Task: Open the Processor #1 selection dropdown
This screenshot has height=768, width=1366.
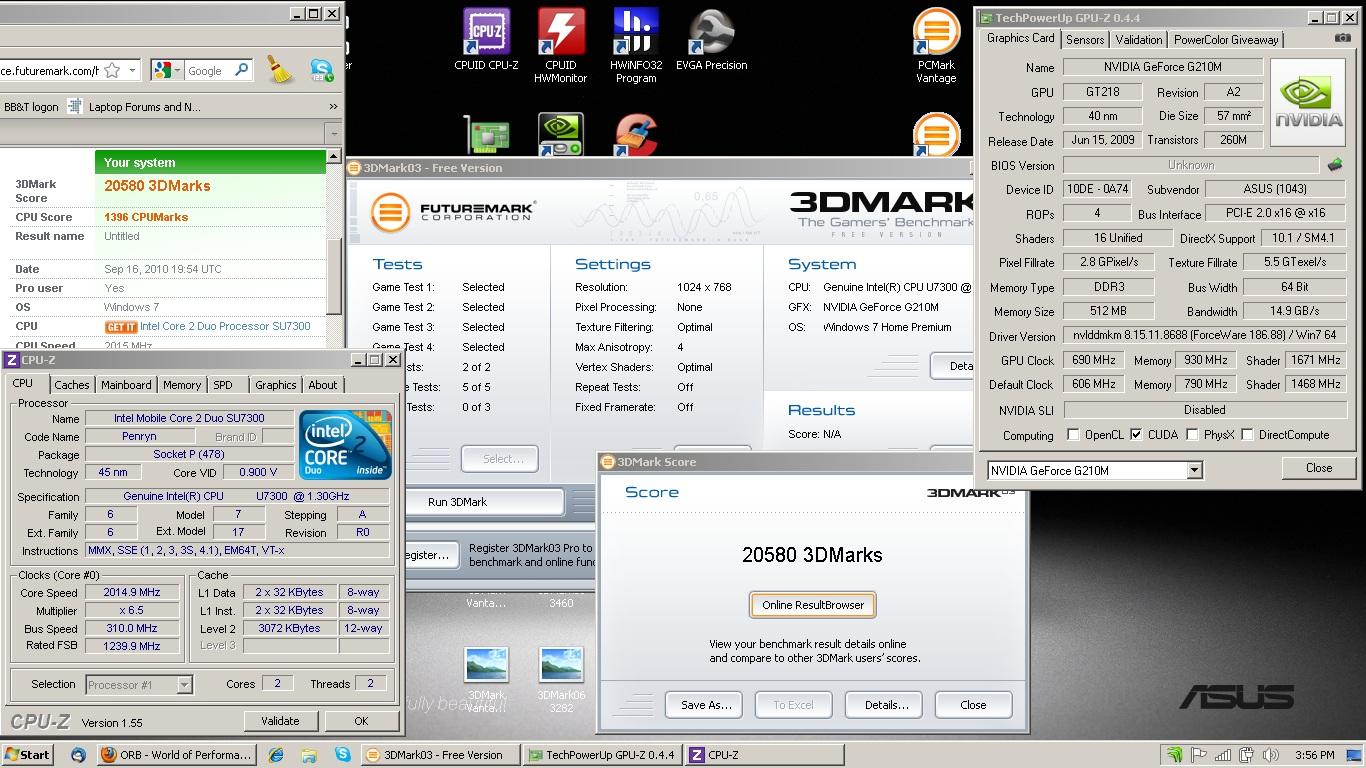Action: 184,685
